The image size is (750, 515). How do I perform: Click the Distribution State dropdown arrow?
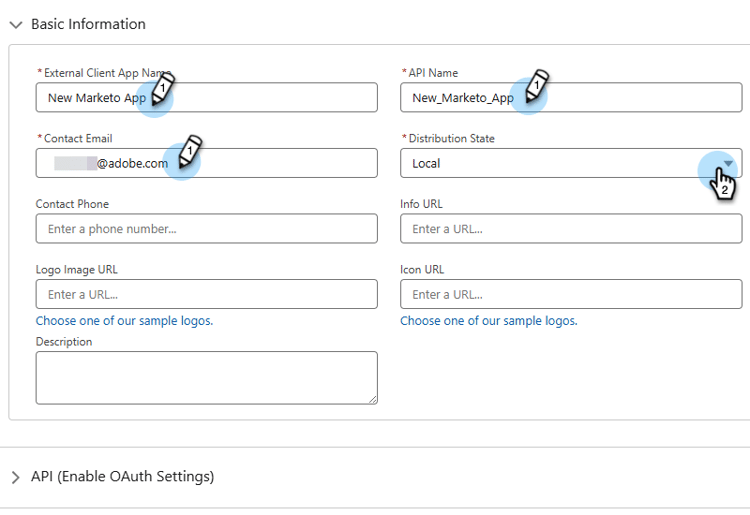tap(729, 163)
